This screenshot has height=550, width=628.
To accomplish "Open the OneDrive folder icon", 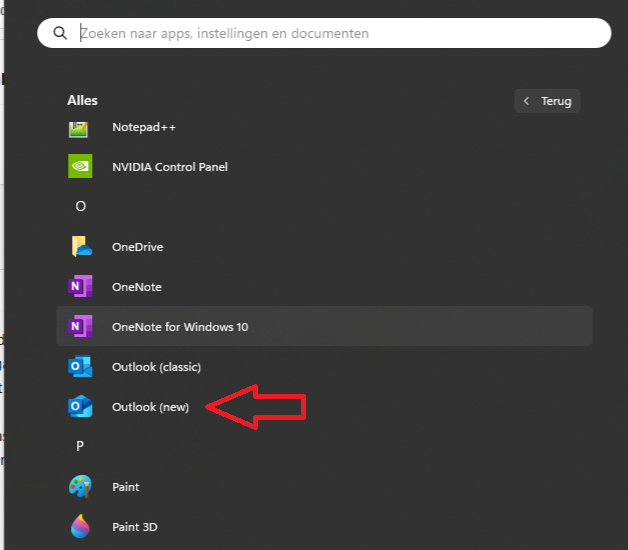I will (81, 246).
